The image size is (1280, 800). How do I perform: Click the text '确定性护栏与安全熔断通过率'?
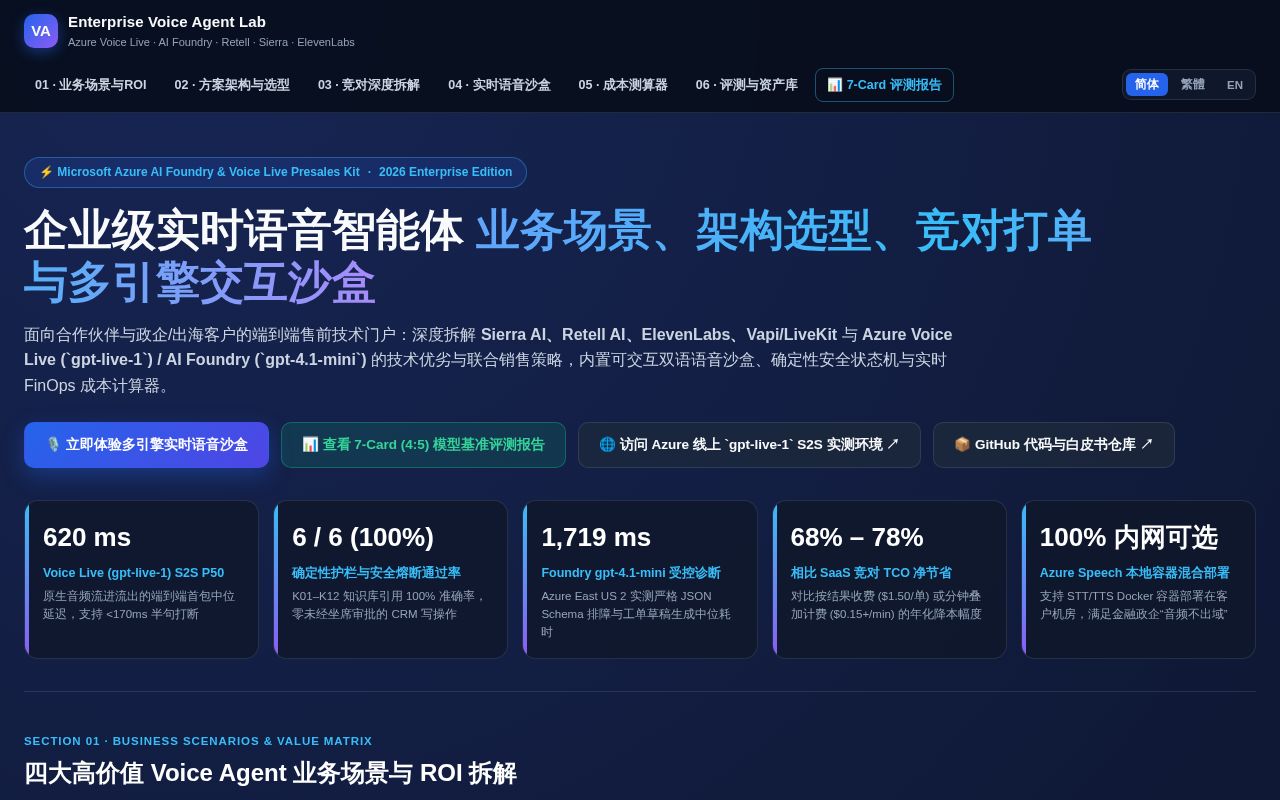pos(376,573)
